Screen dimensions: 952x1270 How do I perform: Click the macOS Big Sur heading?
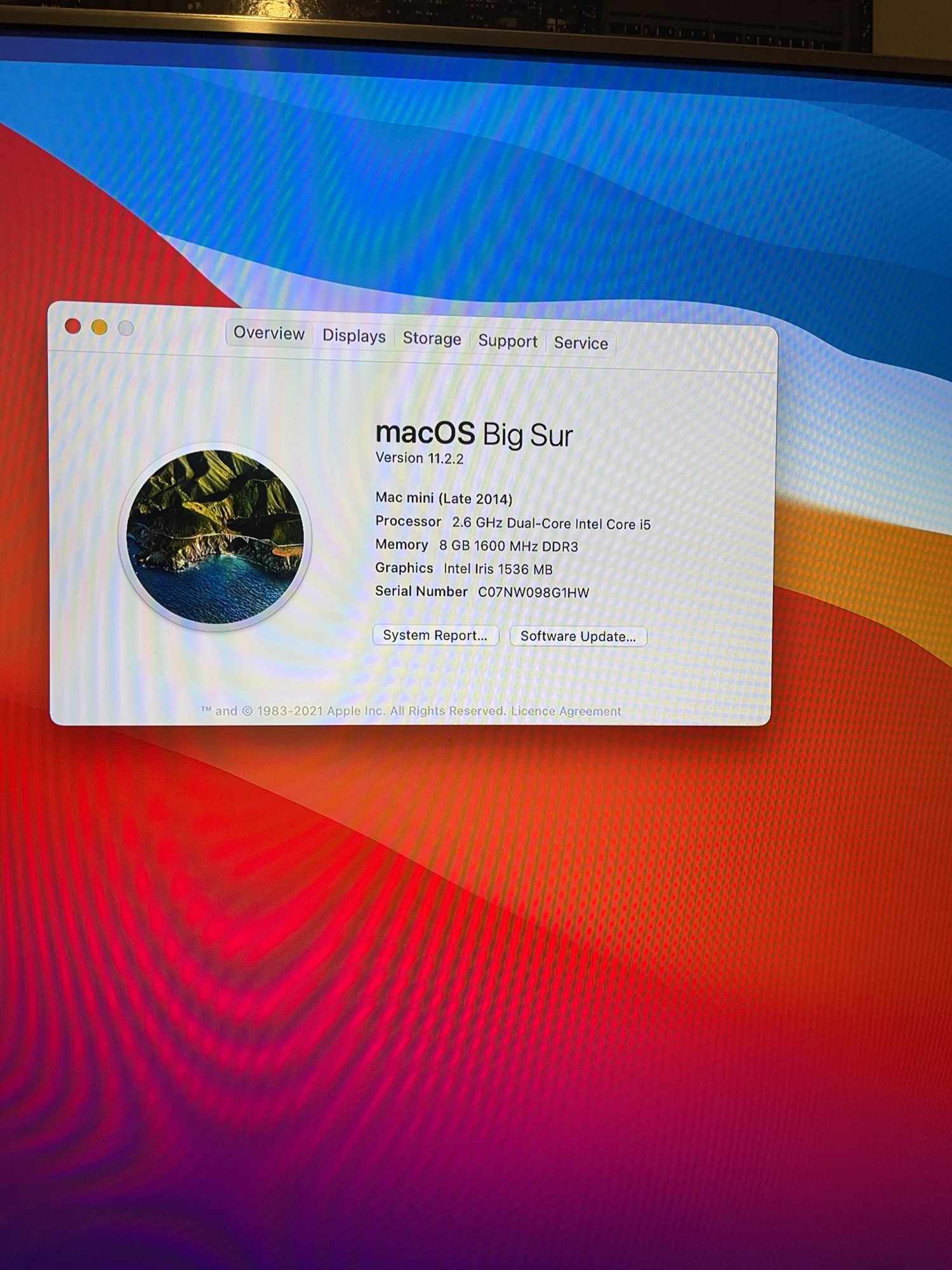474,434
